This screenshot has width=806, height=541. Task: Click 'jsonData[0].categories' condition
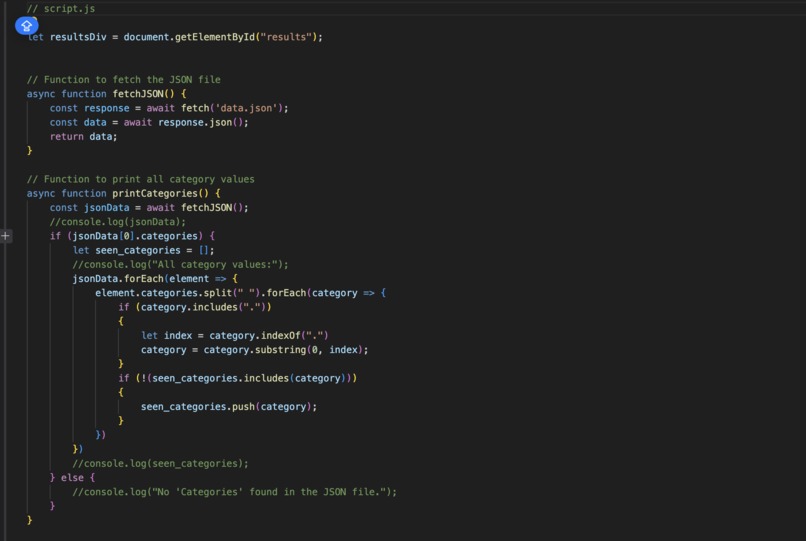point(135,236)
